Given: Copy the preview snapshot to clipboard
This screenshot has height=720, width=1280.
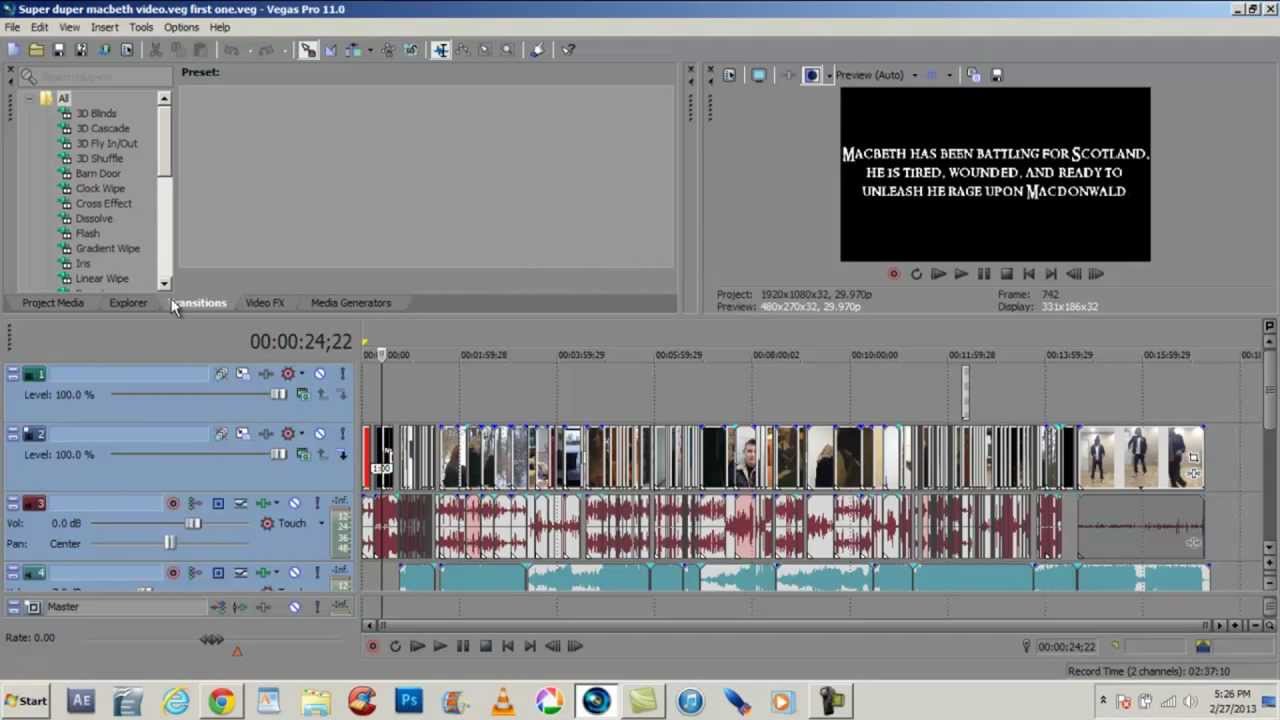Looking at the screenshot, I should [x=973, y=75].
